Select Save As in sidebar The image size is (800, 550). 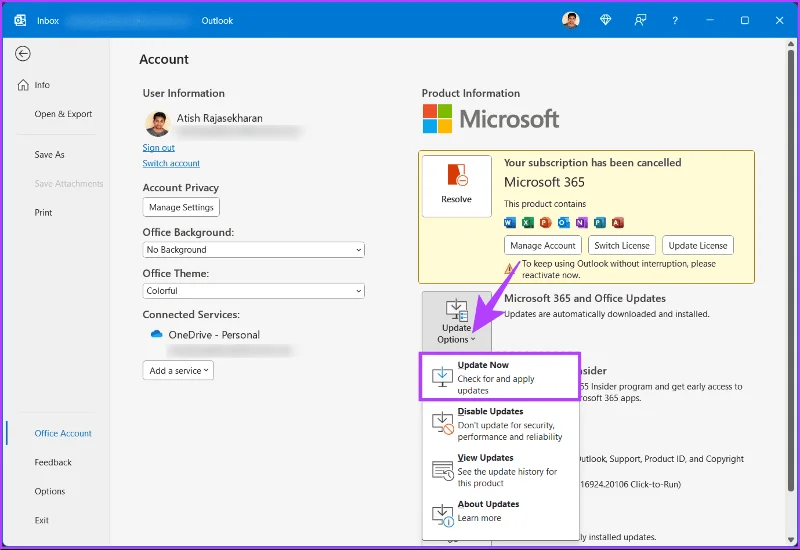[49, 155]
